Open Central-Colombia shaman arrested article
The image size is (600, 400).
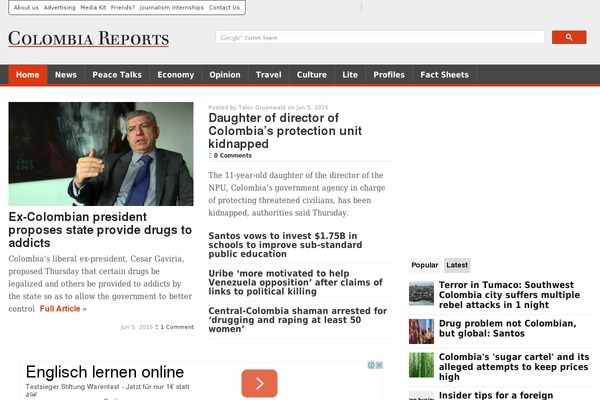pos(298,320)
